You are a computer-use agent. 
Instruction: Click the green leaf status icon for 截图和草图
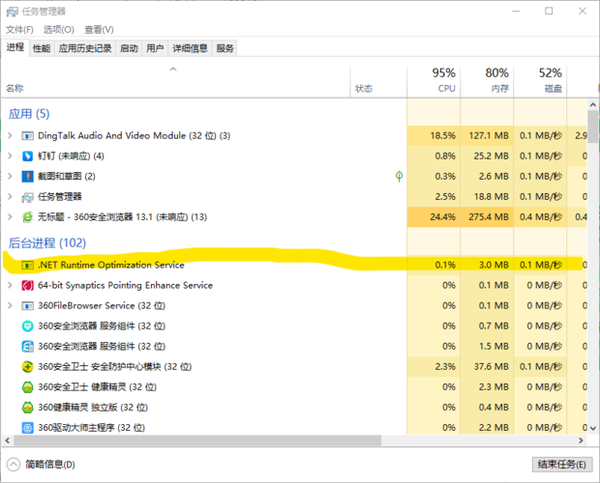399,176
